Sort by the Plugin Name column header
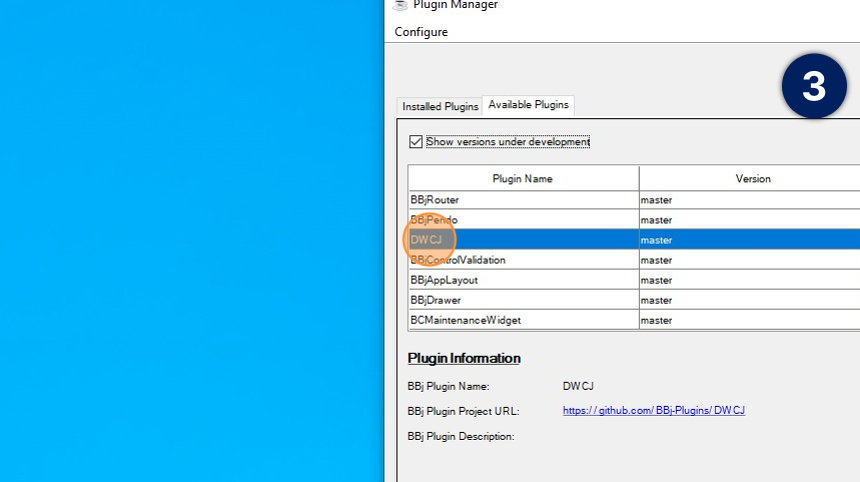This screenshot has height=482, width=860. point(523,179)
